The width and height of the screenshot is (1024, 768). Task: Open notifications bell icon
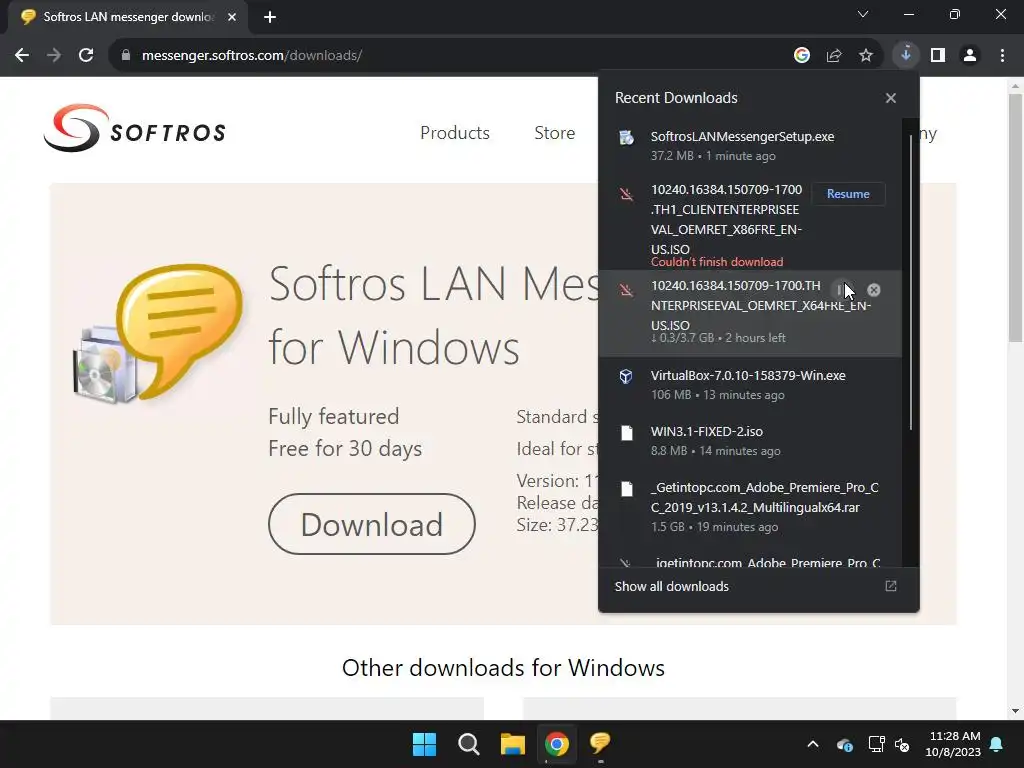point(997,744)
